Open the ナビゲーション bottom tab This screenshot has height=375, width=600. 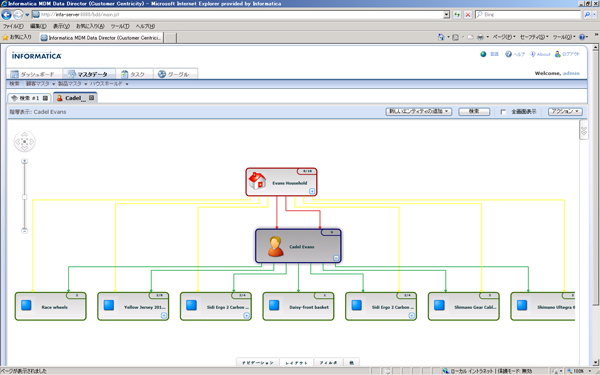click(258, 362)
